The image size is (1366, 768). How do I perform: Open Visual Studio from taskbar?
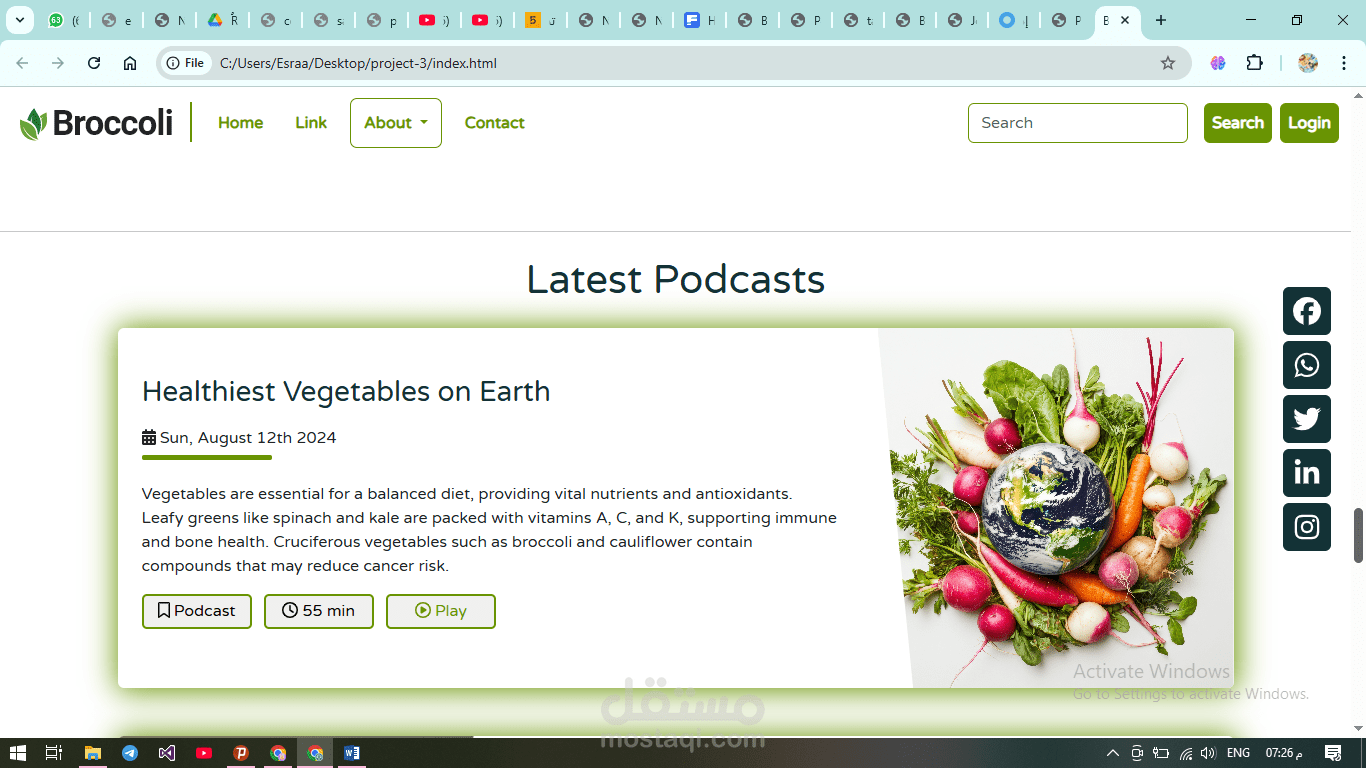[x=166, y=753]
